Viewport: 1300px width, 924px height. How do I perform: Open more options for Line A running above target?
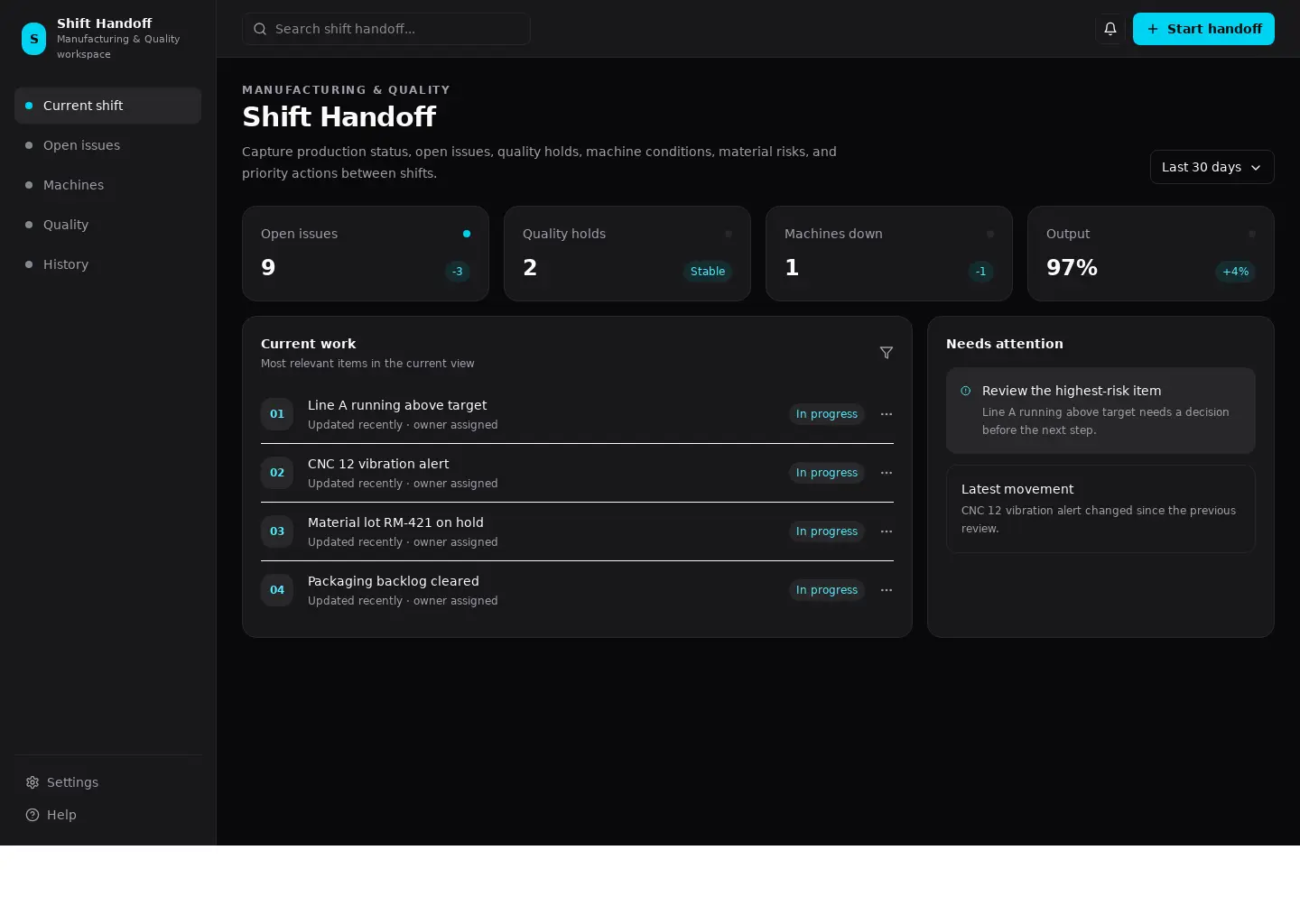coord(887,414)
